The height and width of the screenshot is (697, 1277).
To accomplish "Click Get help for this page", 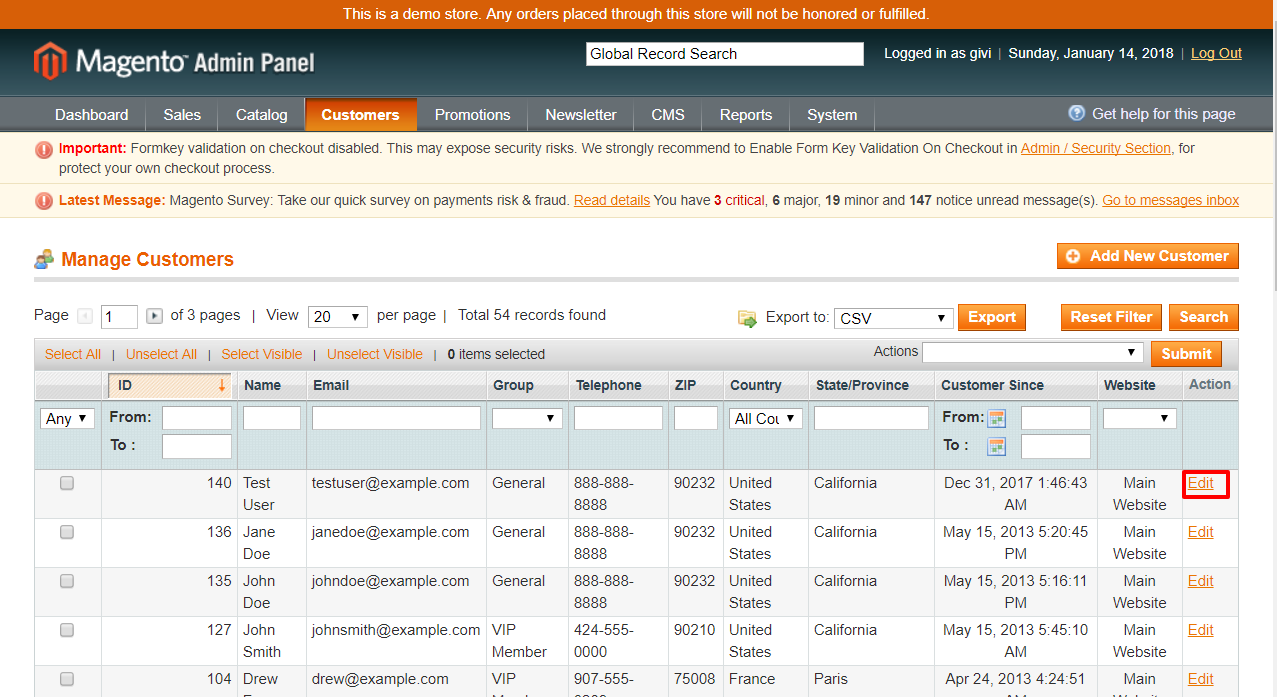I will pyautogui.click(x=1163, y=114).
